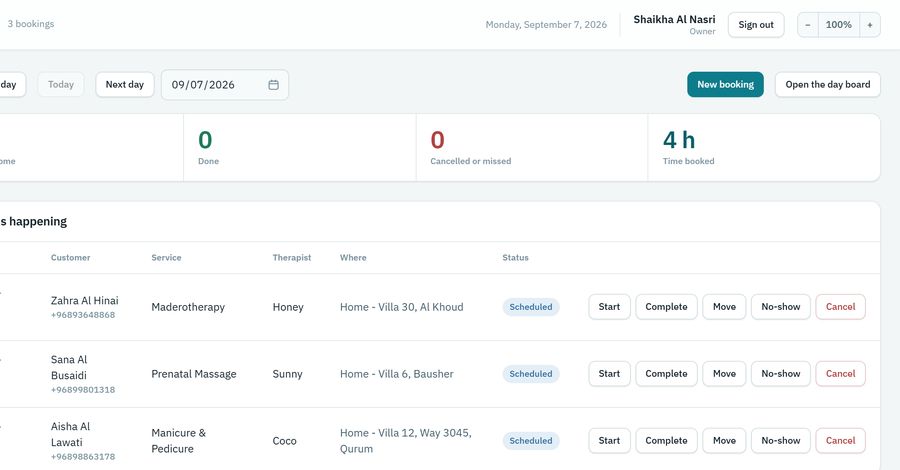Decrease zoom with the minus button
The height and width of the screenshot is (470, 900).
point(808,25)
